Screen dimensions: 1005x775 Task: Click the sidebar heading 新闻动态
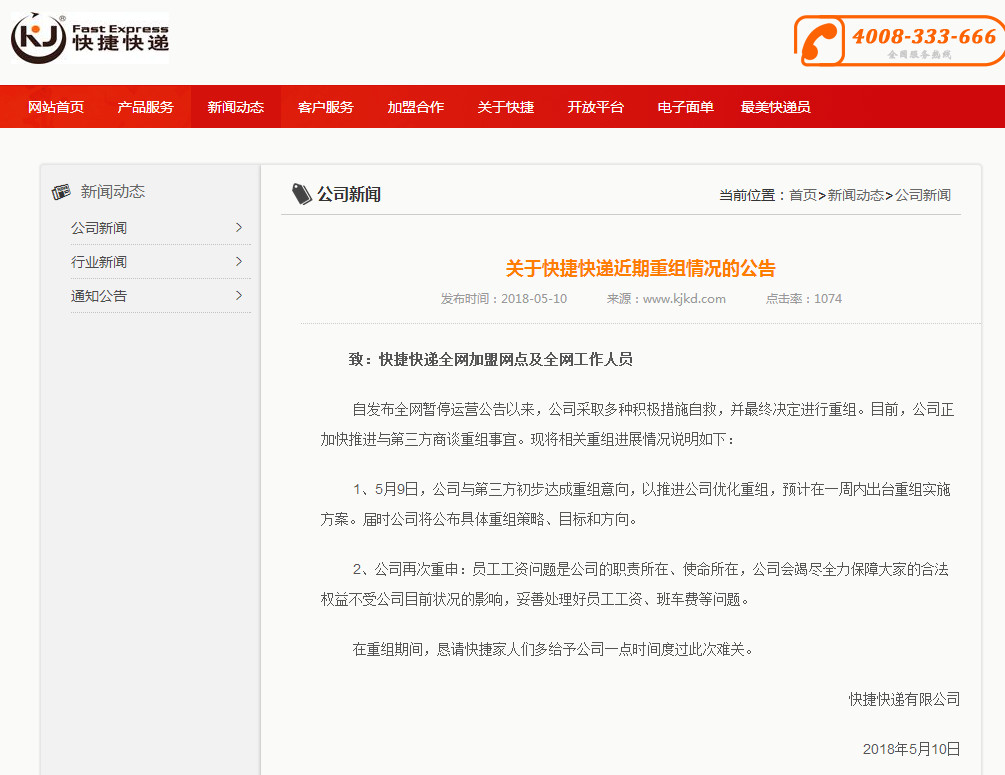(113, 192)
